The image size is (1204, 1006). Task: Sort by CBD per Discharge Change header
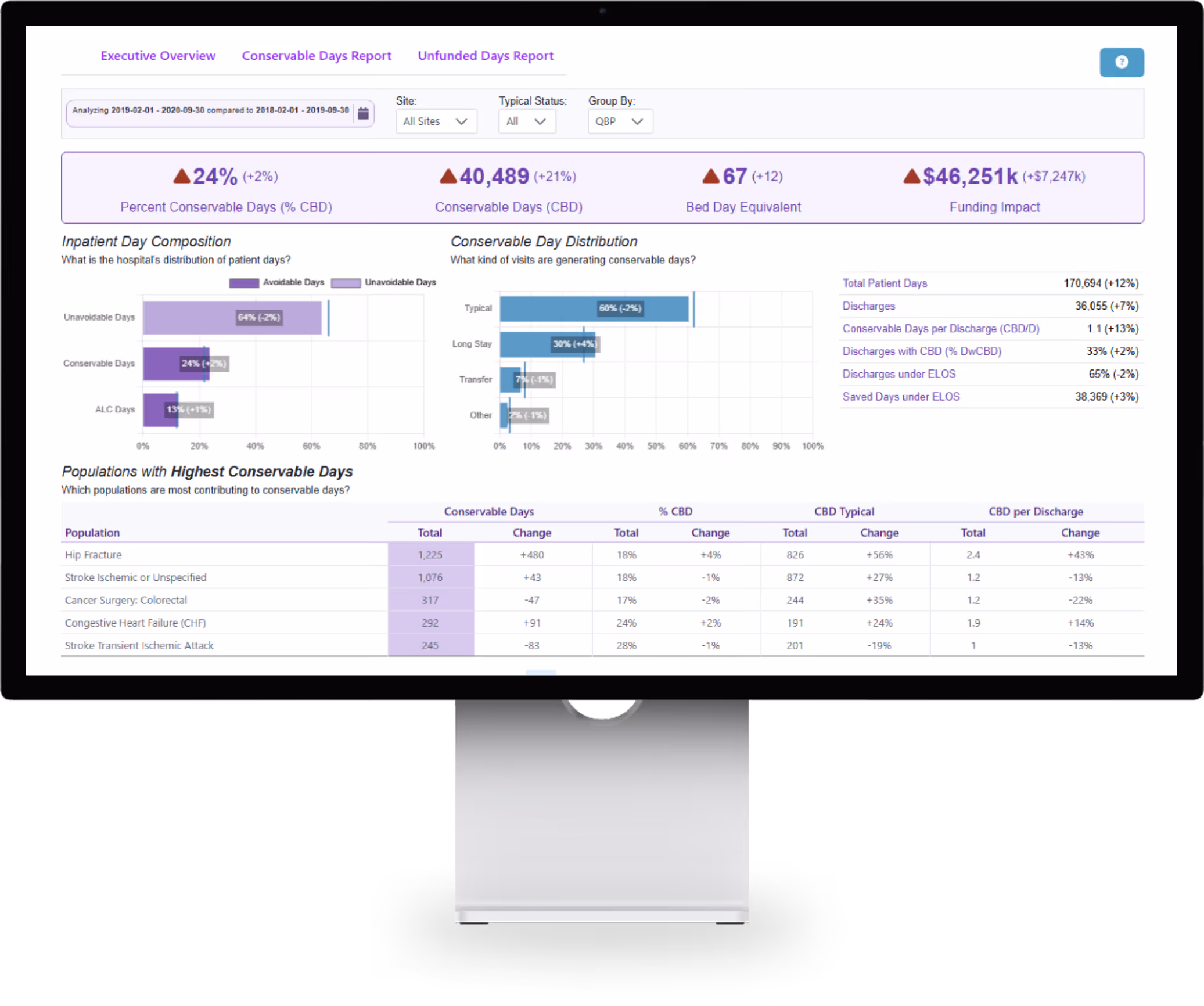tap(1080, 533)
